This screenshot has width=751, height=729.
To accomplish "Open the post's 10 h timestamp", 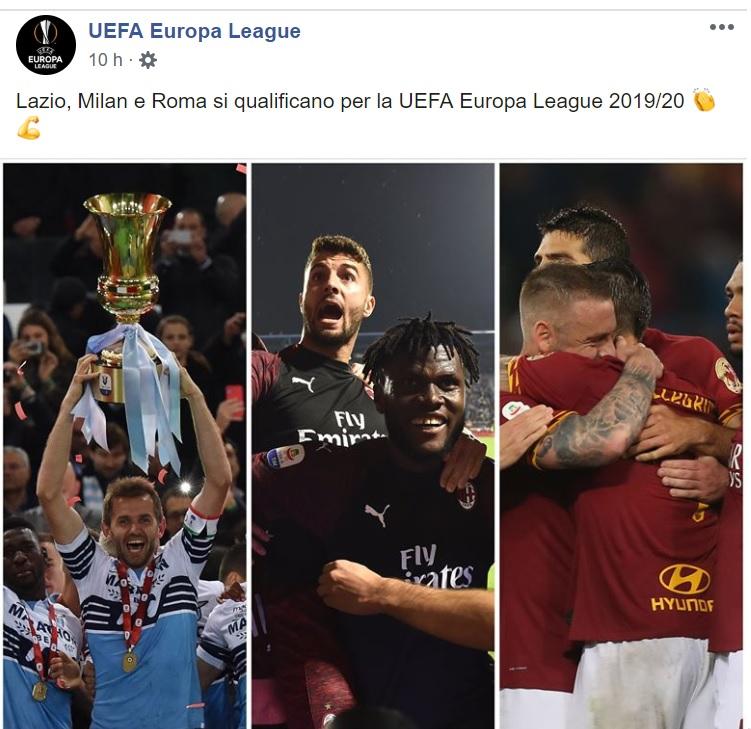I will click(105, 60).
